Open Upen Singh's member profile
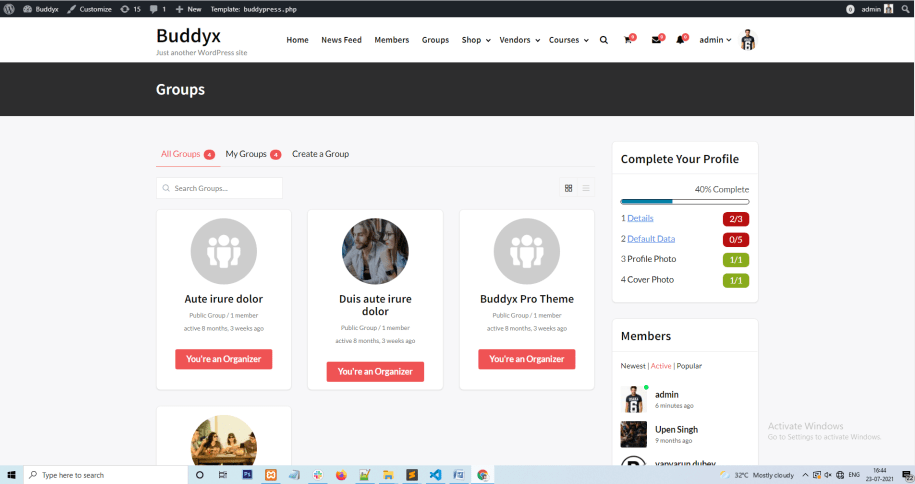 click(x=676, y=429)
